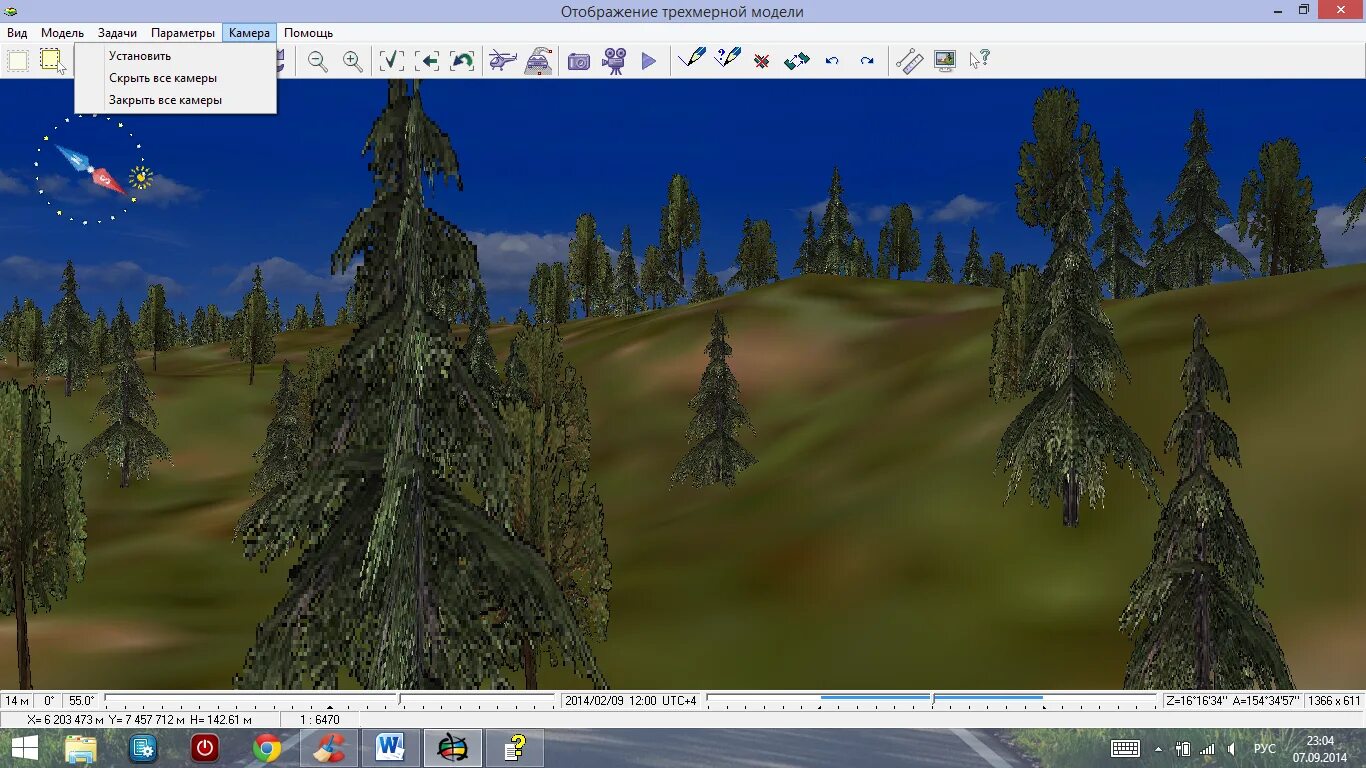
Task: Switch input language РУС in the tray
Action: coord(1264,748)
